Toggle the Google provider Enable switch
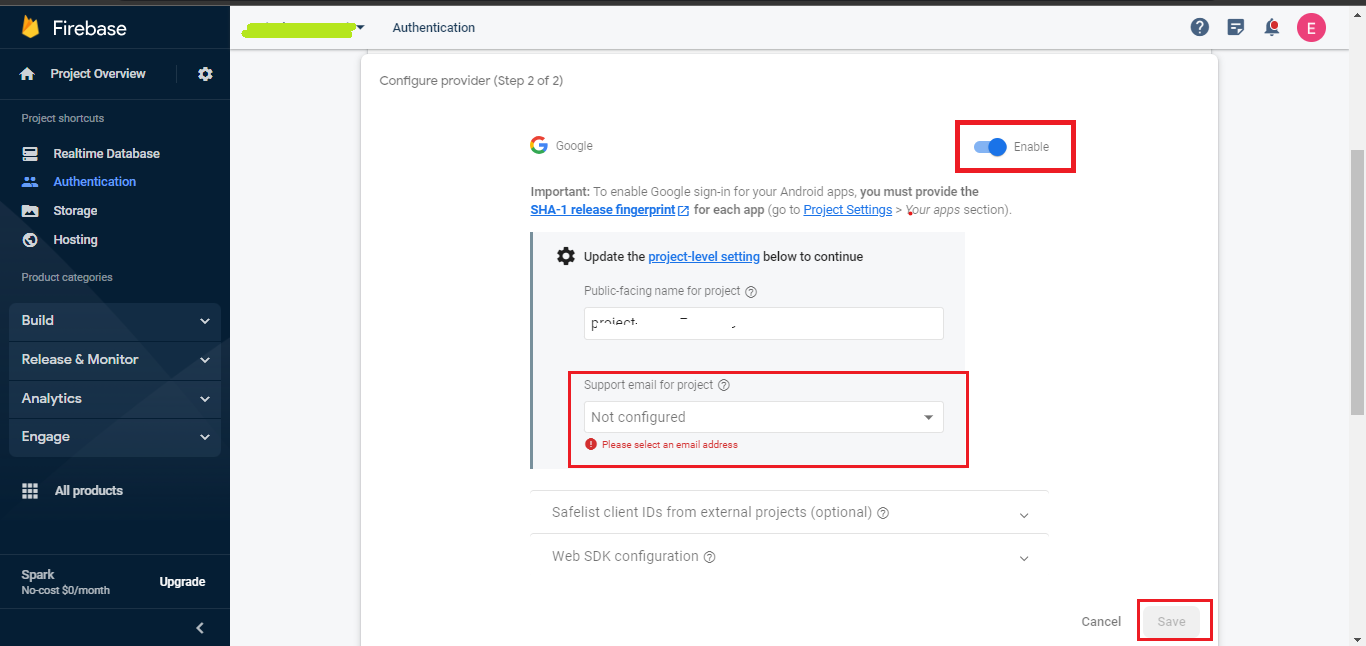 (x=990, y=147)
